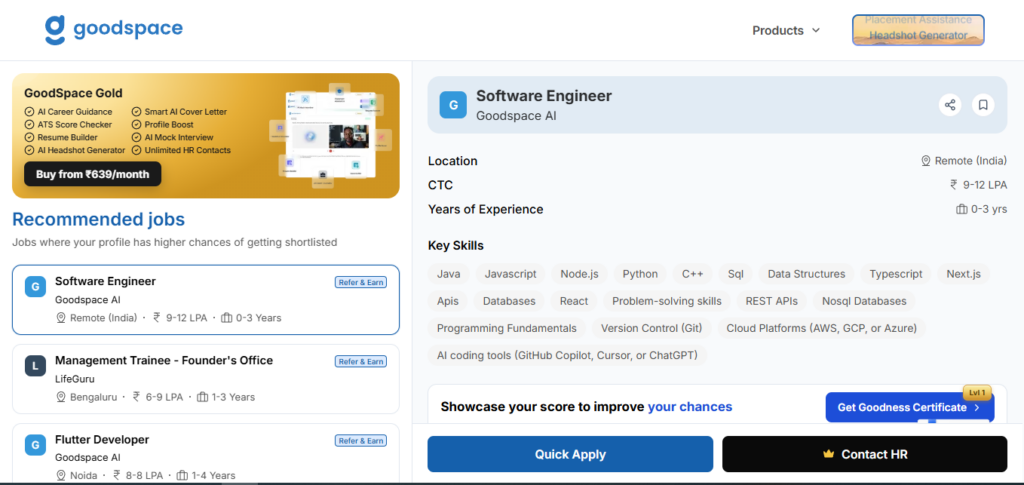Click Quick Apply button
This screenshot has width=1024, height=485.
point(570,454)
